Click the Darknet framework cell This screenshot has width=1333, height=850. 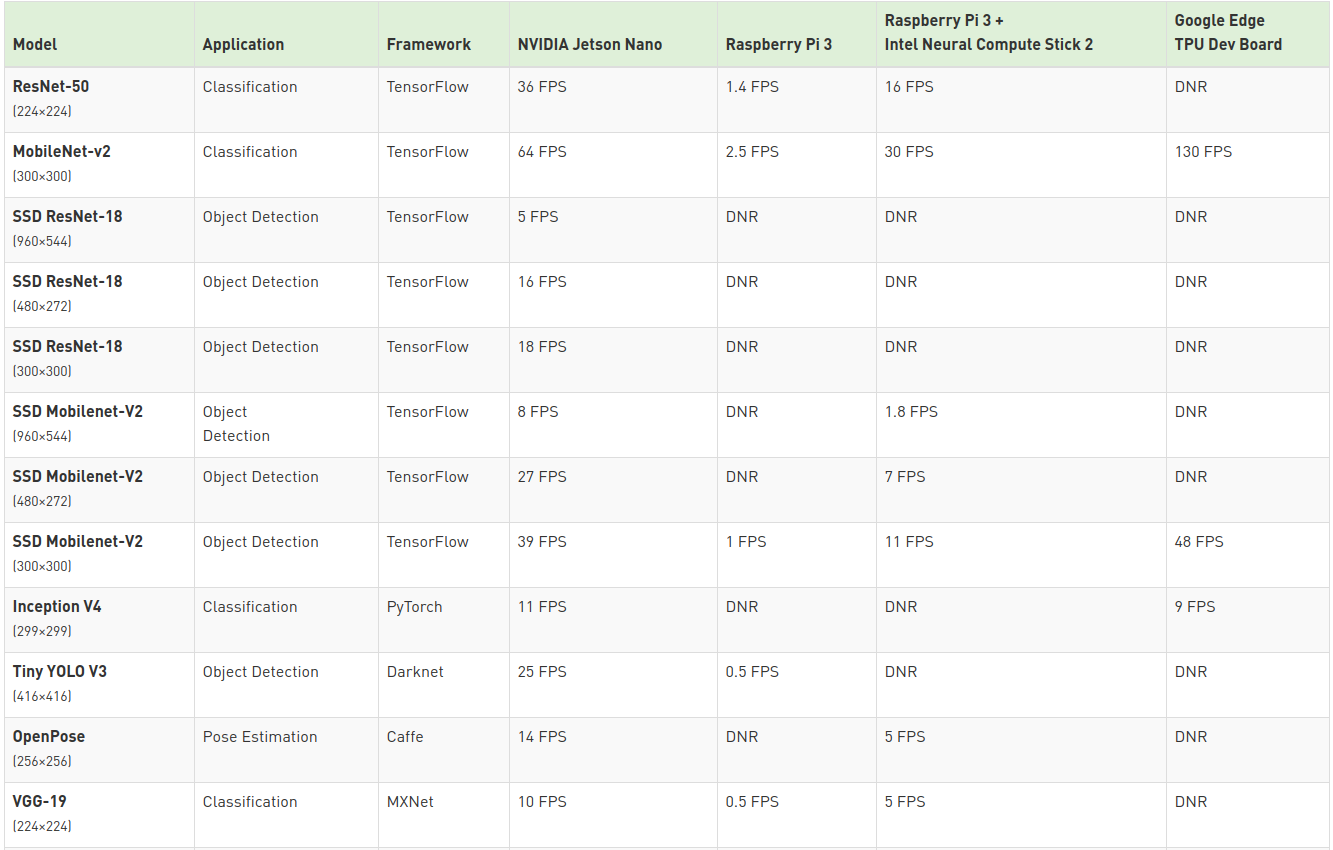click(415, 672)
